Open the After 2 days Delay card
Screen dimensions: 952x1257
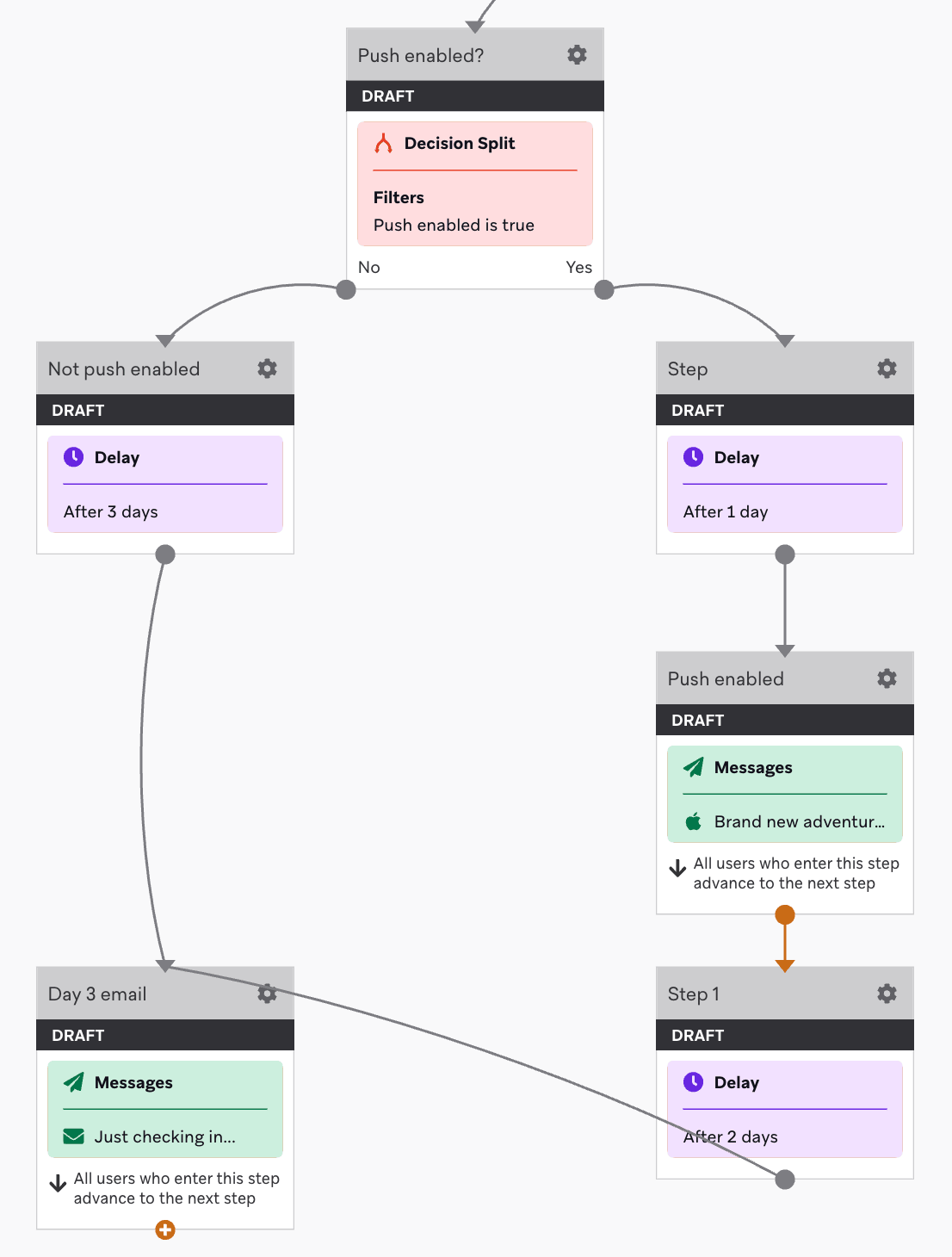(785, 1109)
